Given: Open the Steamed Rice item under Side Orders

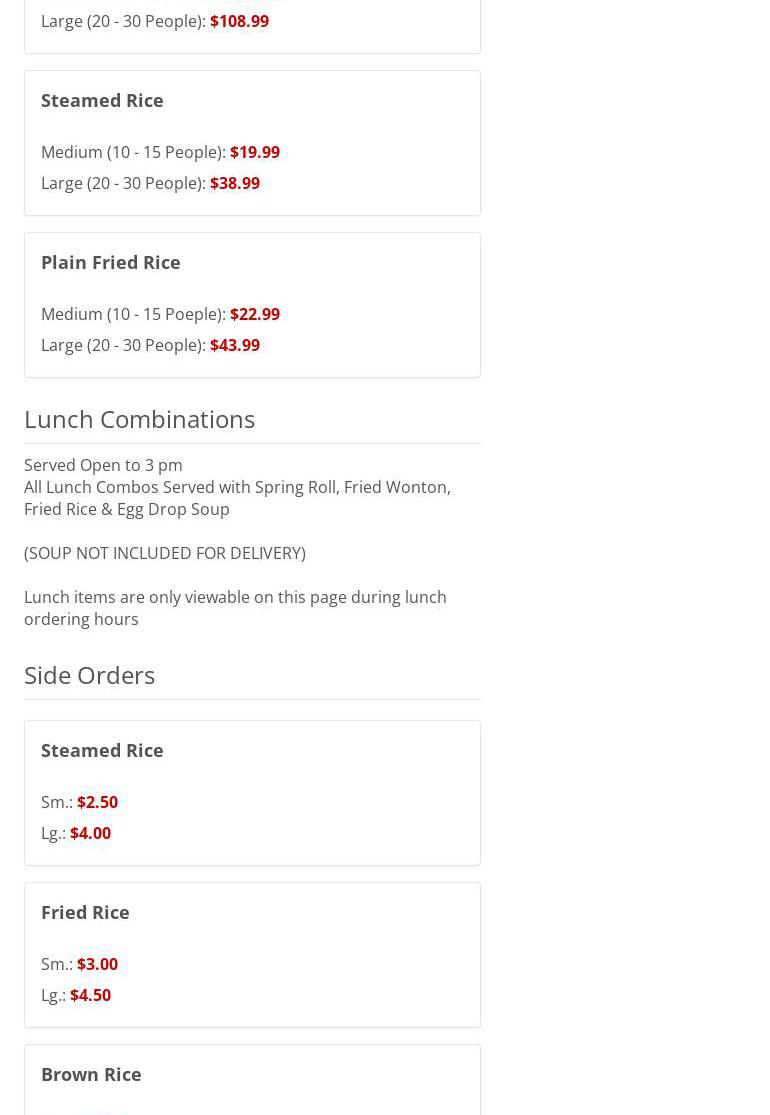Looking at the screenshot, I should pyautogui.click(x=102, y=750).
